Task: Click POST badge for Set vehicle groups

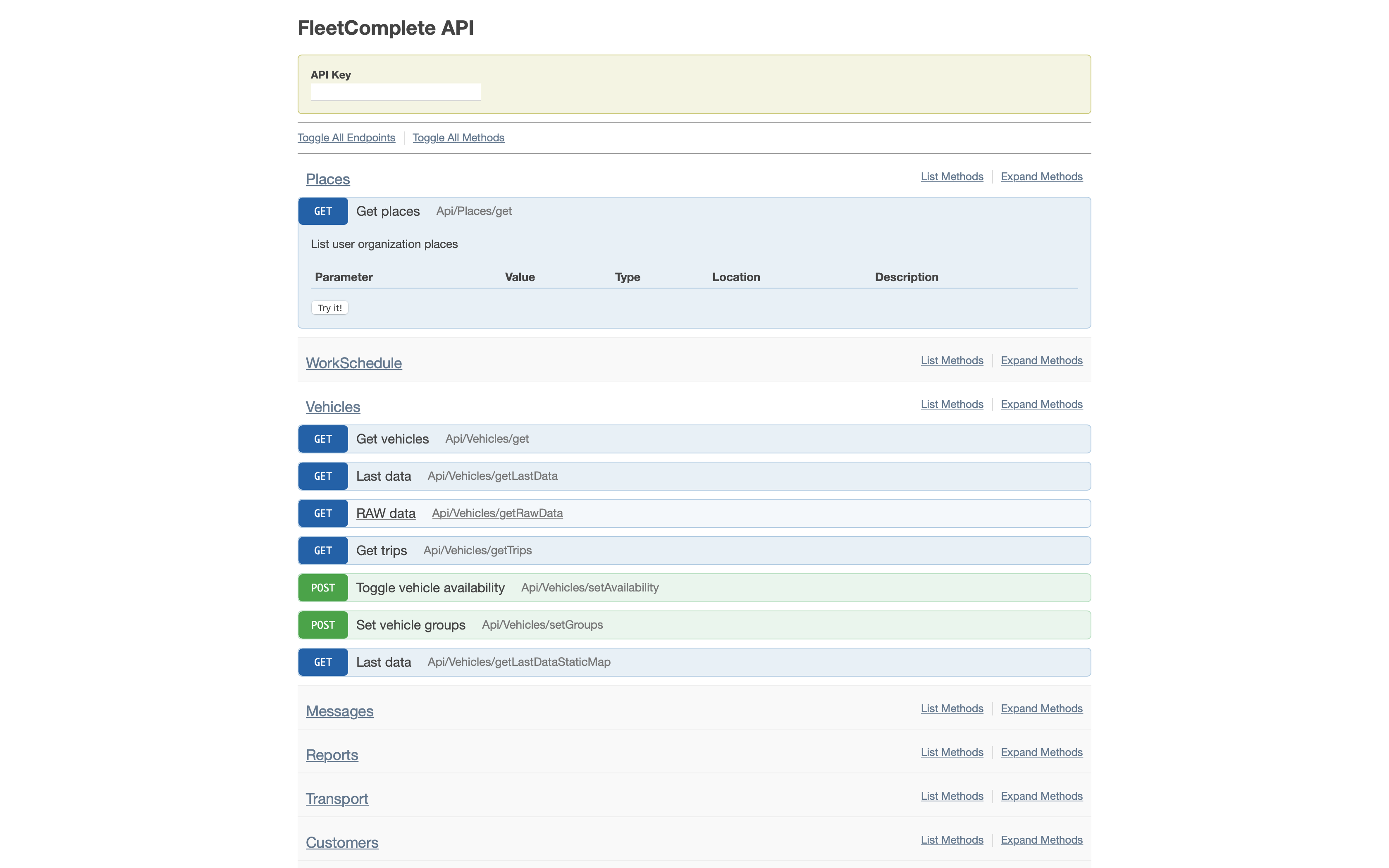Action: pos(322,625)
